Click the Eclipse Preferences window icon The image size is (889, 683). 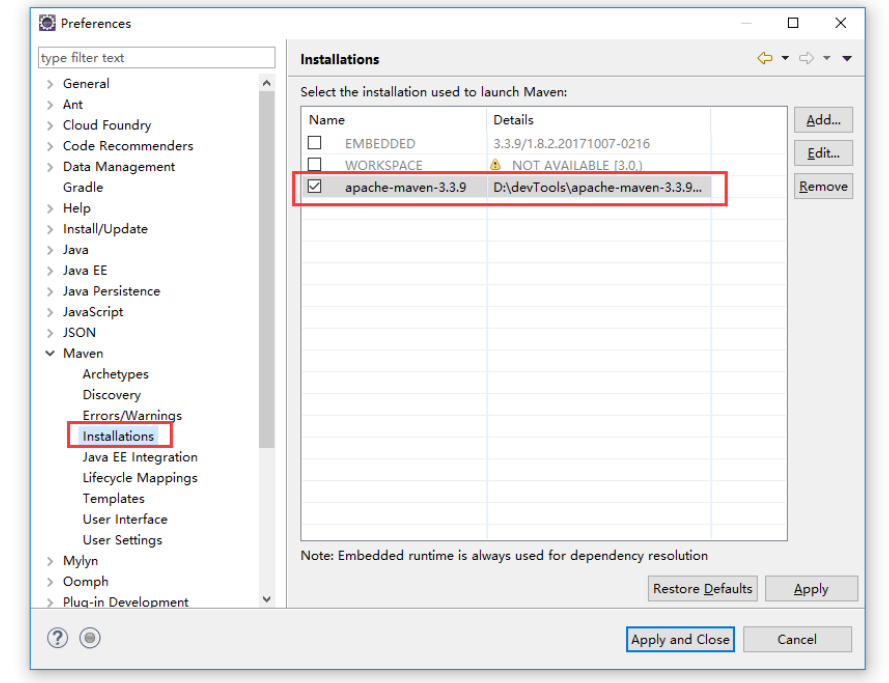tap(47, 23)
